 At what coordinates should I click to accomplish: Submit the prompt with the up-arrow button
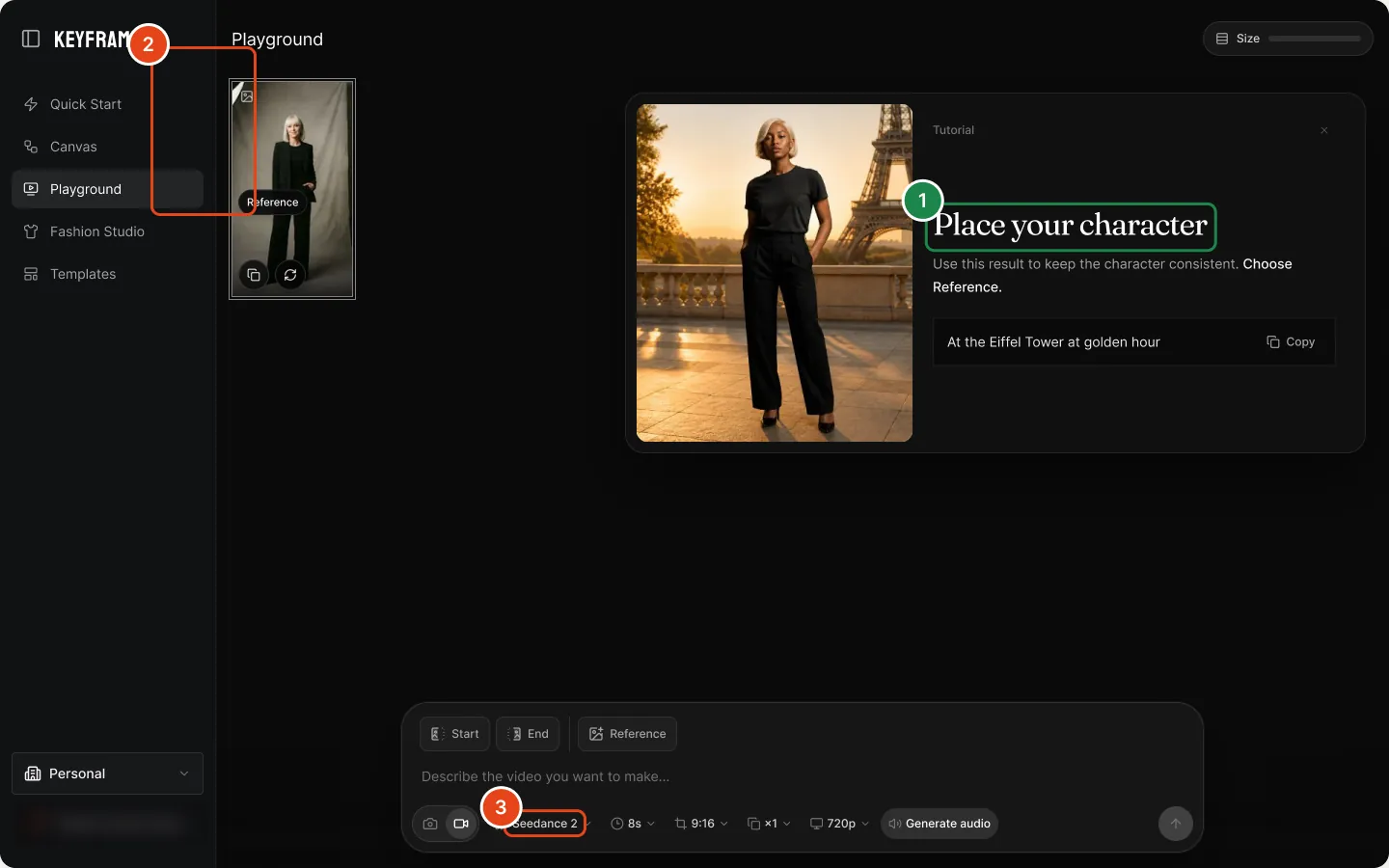[1175, 824]
